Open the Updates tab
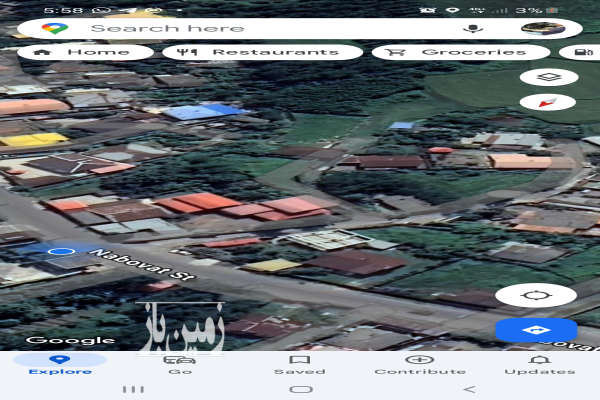The image size is (600, 400). point(539,364)
